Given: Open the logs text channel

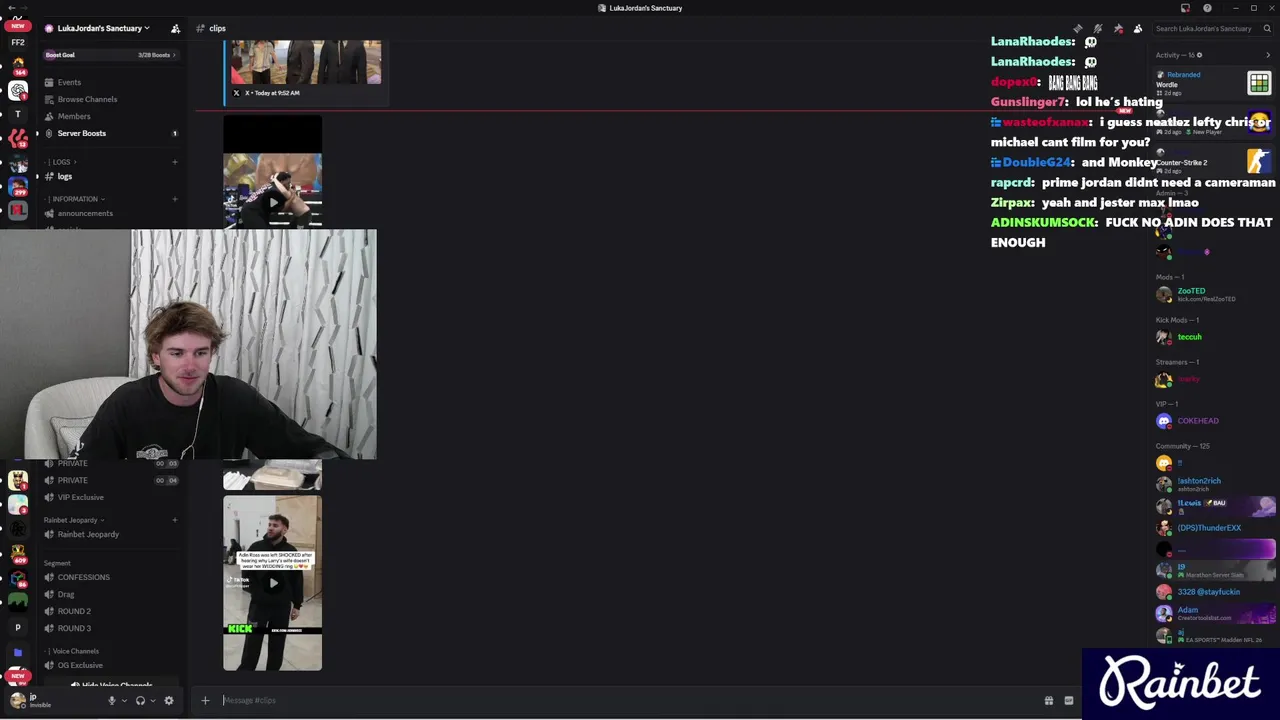Looking at the screenshot, I should pyautogui.click(x=110, y=176).
